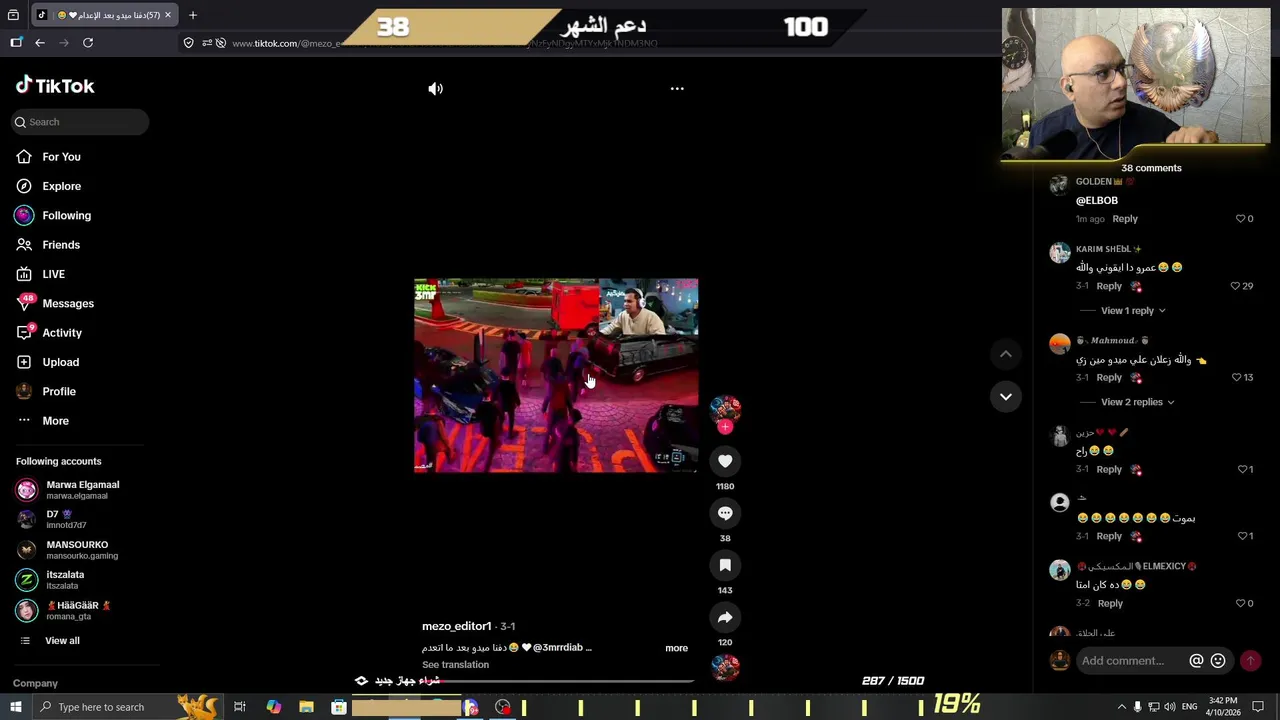Open Microsoft Store from the taskbar

339,707
